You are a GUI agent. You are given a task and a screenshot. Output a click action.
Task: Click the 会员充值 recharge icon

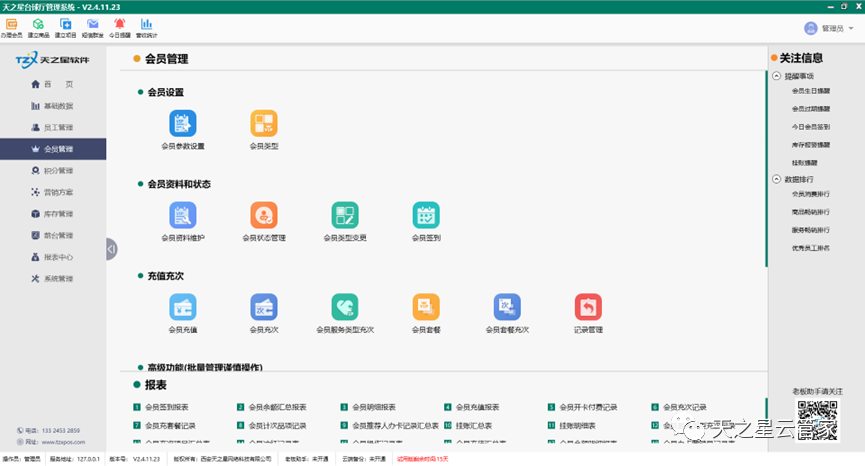[183, 307]
